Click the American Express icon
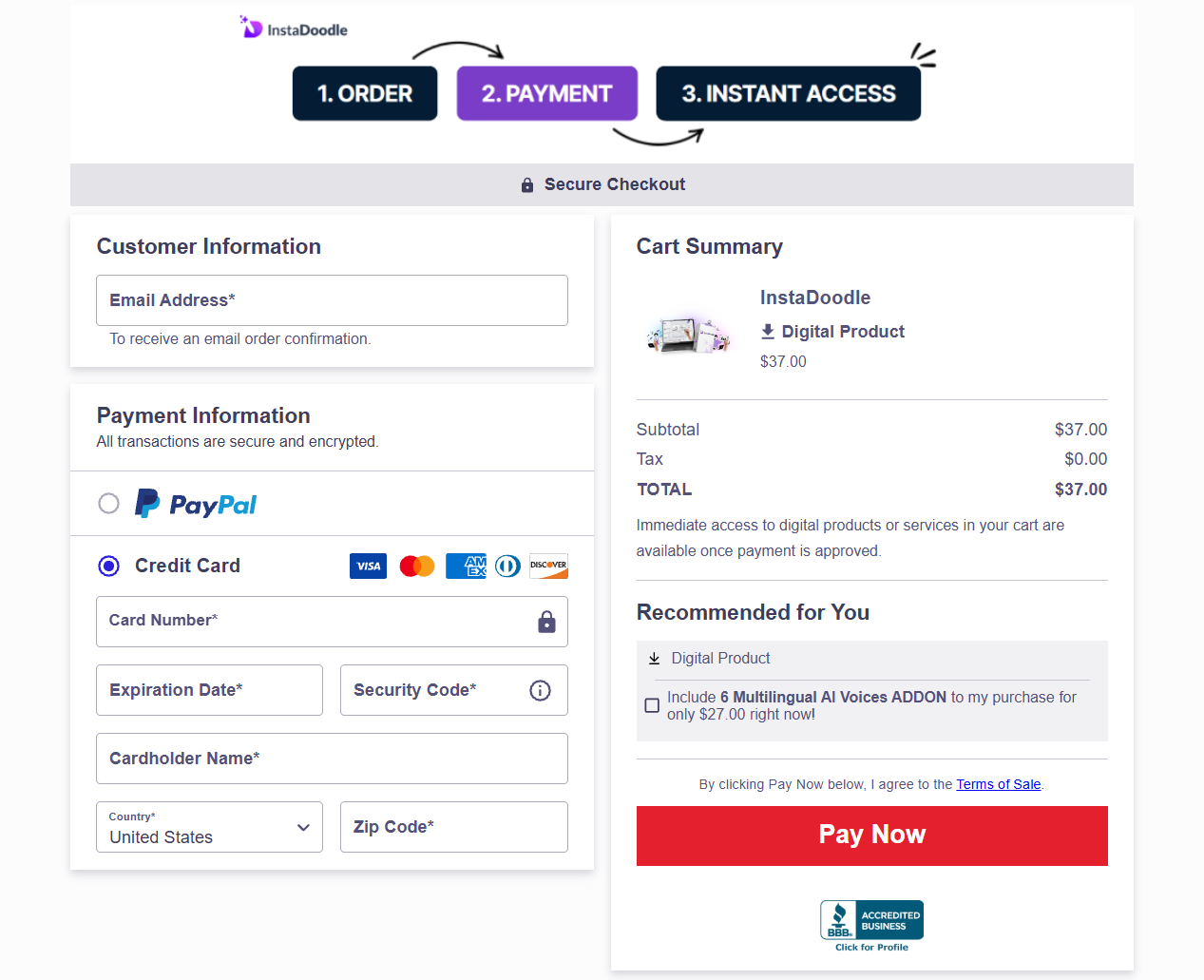Screen dimensions: 1204x980 467,567
